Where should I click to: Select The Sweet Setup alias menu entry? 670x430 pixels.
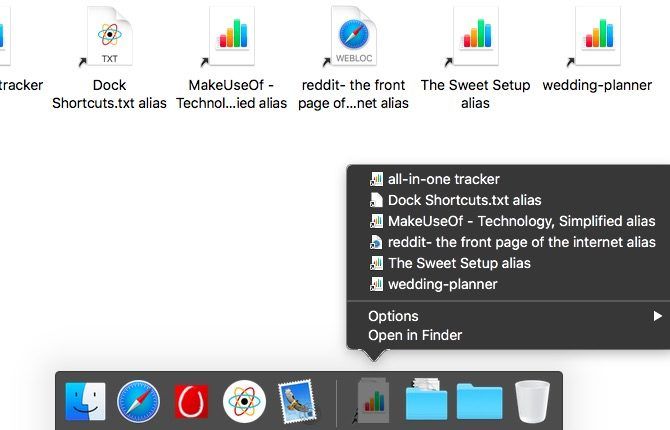click(x=459, y=263)
